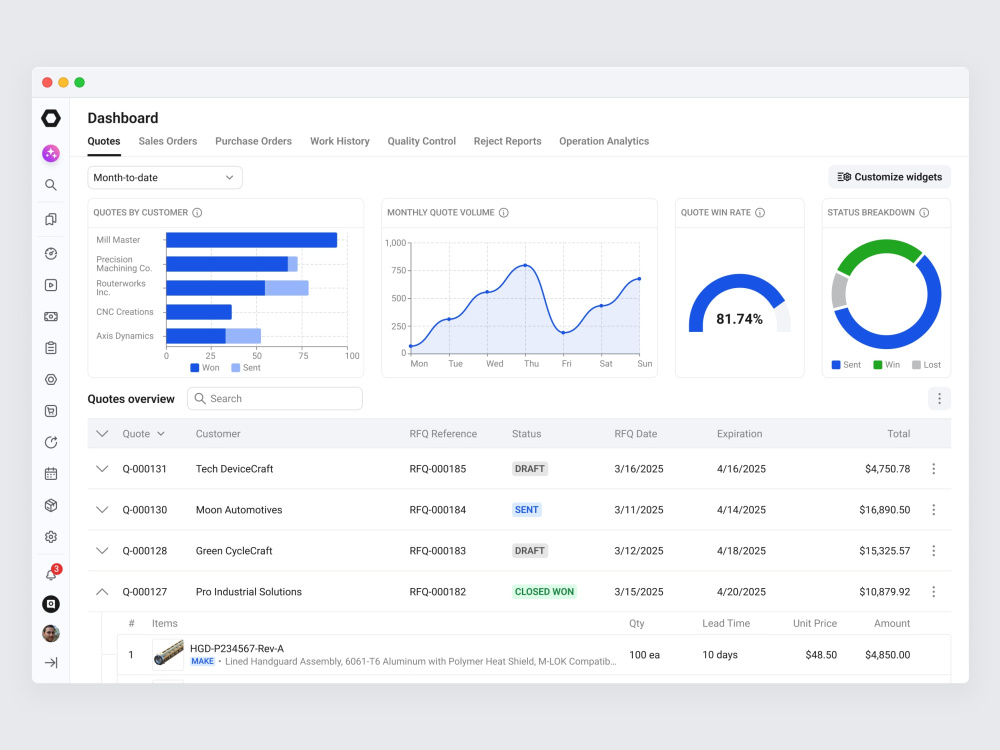The height and width of the screenshot is (750, 1000).
Task: Open the dashboard gauge icon in sidebar
Action: coord(51,253)
